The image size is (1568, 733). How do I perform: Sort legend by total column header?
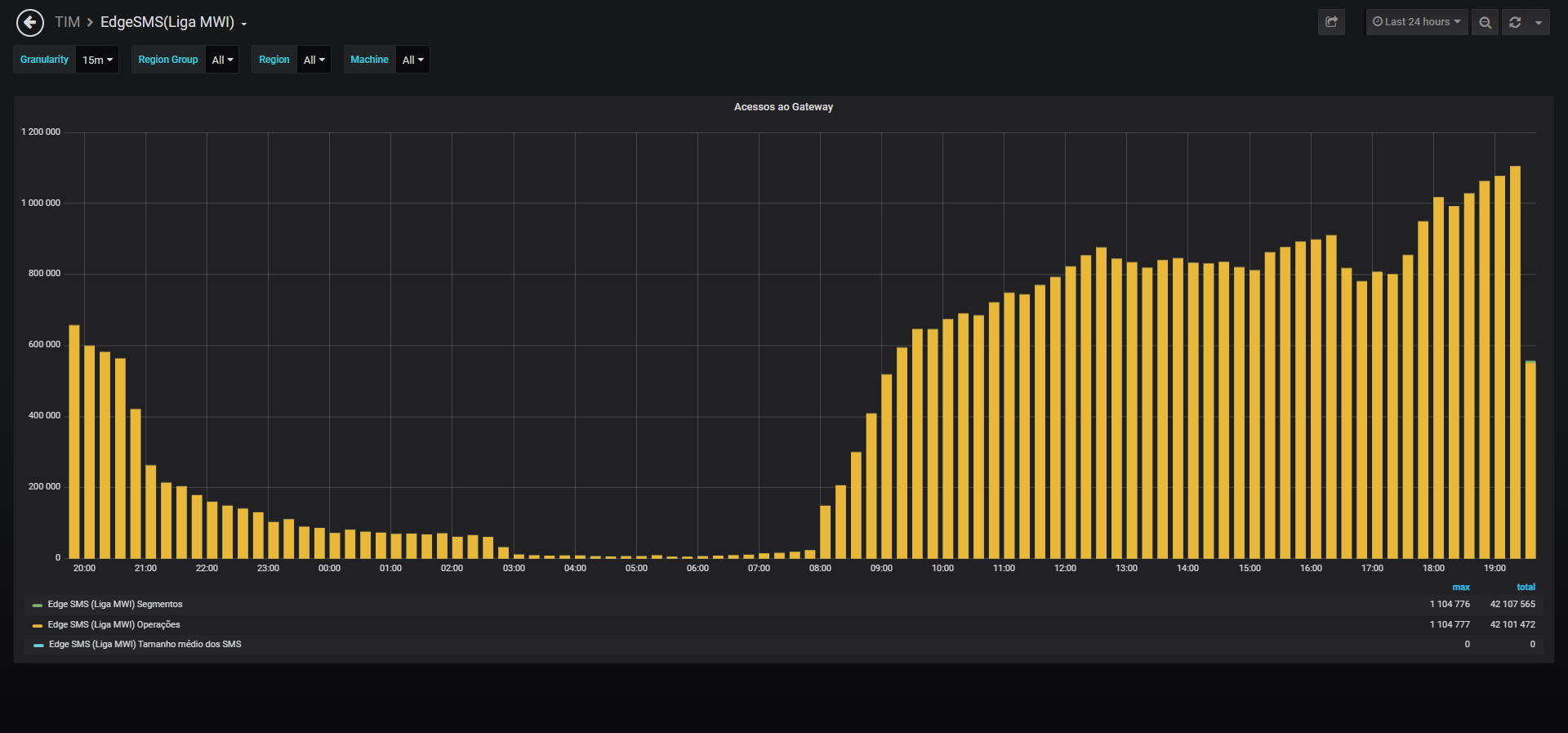1526,587
